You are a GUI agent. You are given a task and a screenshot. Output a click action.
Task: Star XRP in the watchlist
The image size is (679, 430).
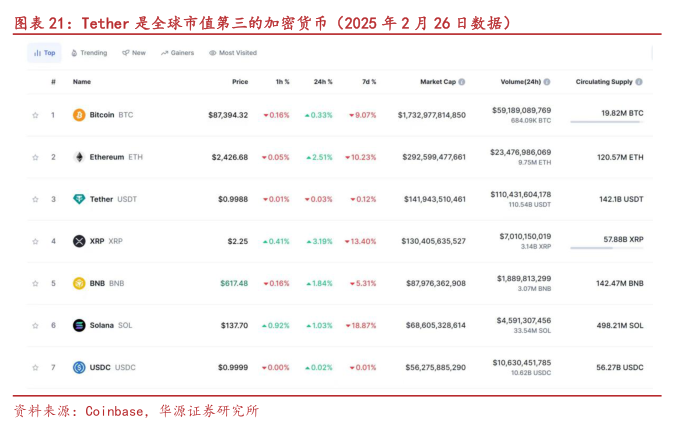pyautogui.click(x=35, y=241)
